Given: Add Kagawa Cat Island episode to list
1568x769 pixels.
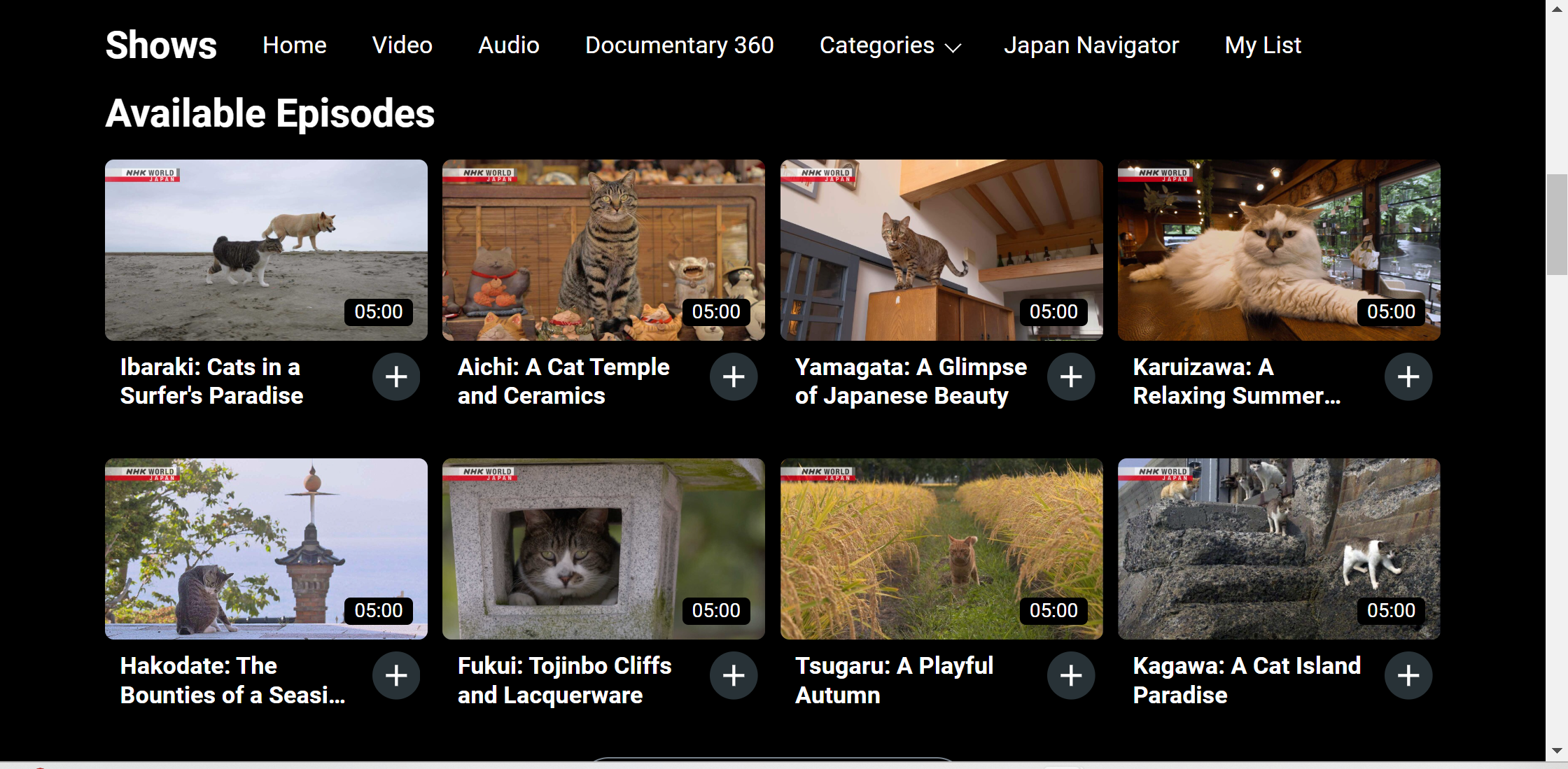Looking at the screenshot, I should click(x=1408, y=676).
